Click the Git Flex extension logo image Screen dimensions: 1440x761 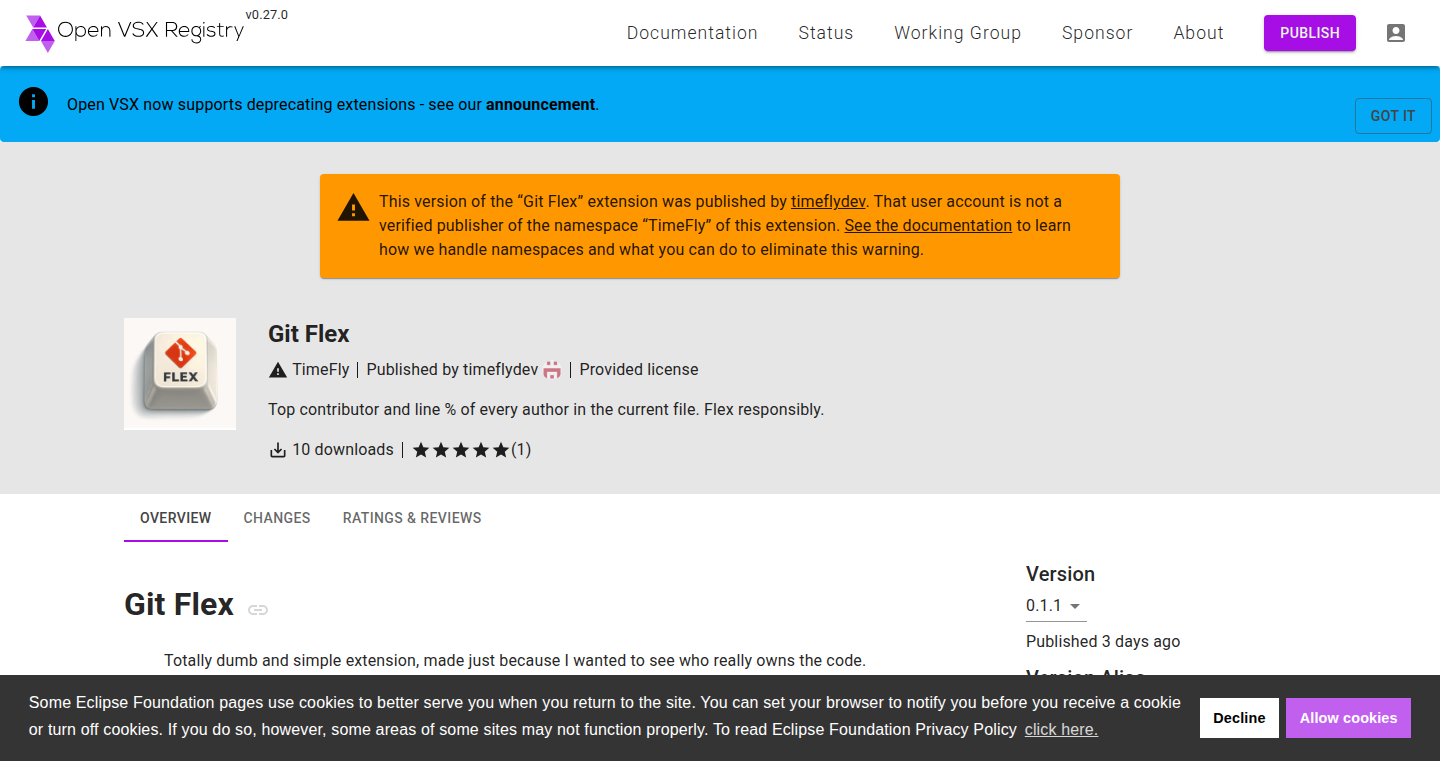[x=180, y=374]
